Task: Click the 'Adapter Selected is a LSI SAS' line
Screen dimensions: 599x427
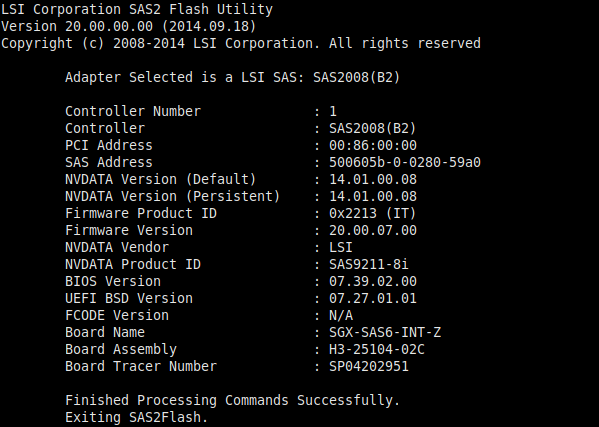Action: (232, 78)
